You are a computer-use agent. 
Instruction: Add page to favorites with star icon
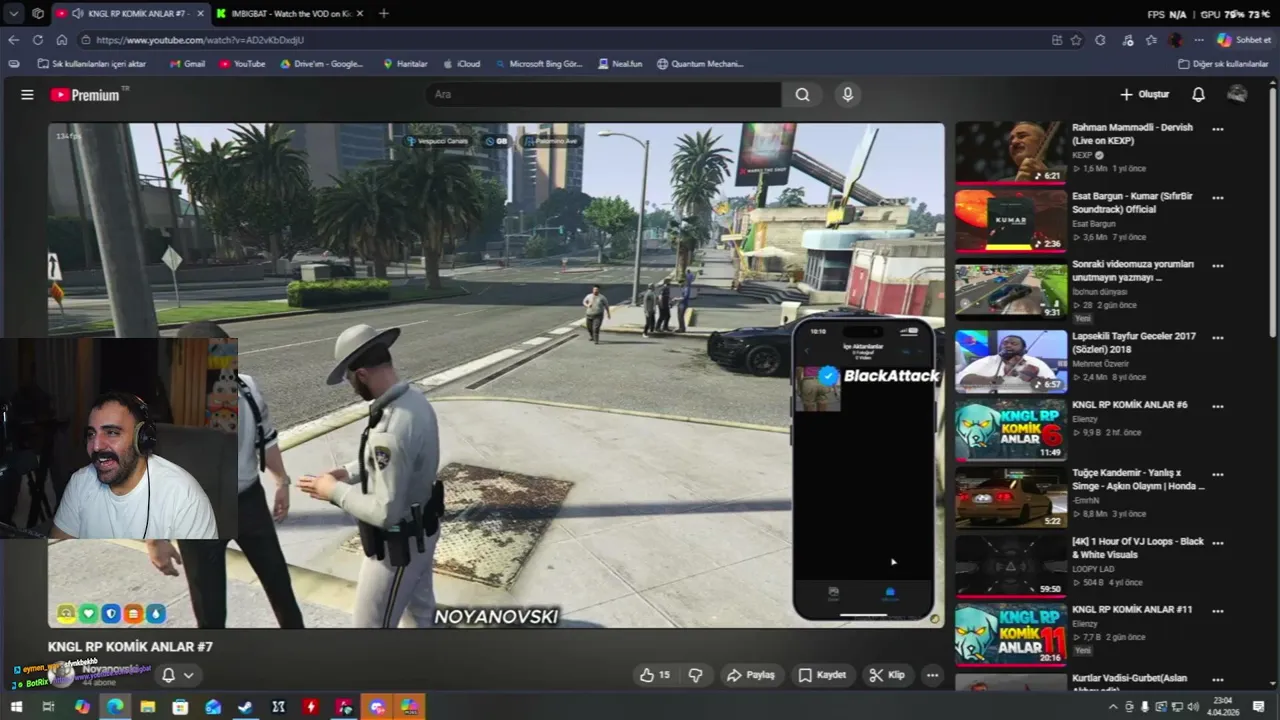tap(1076, 40)
